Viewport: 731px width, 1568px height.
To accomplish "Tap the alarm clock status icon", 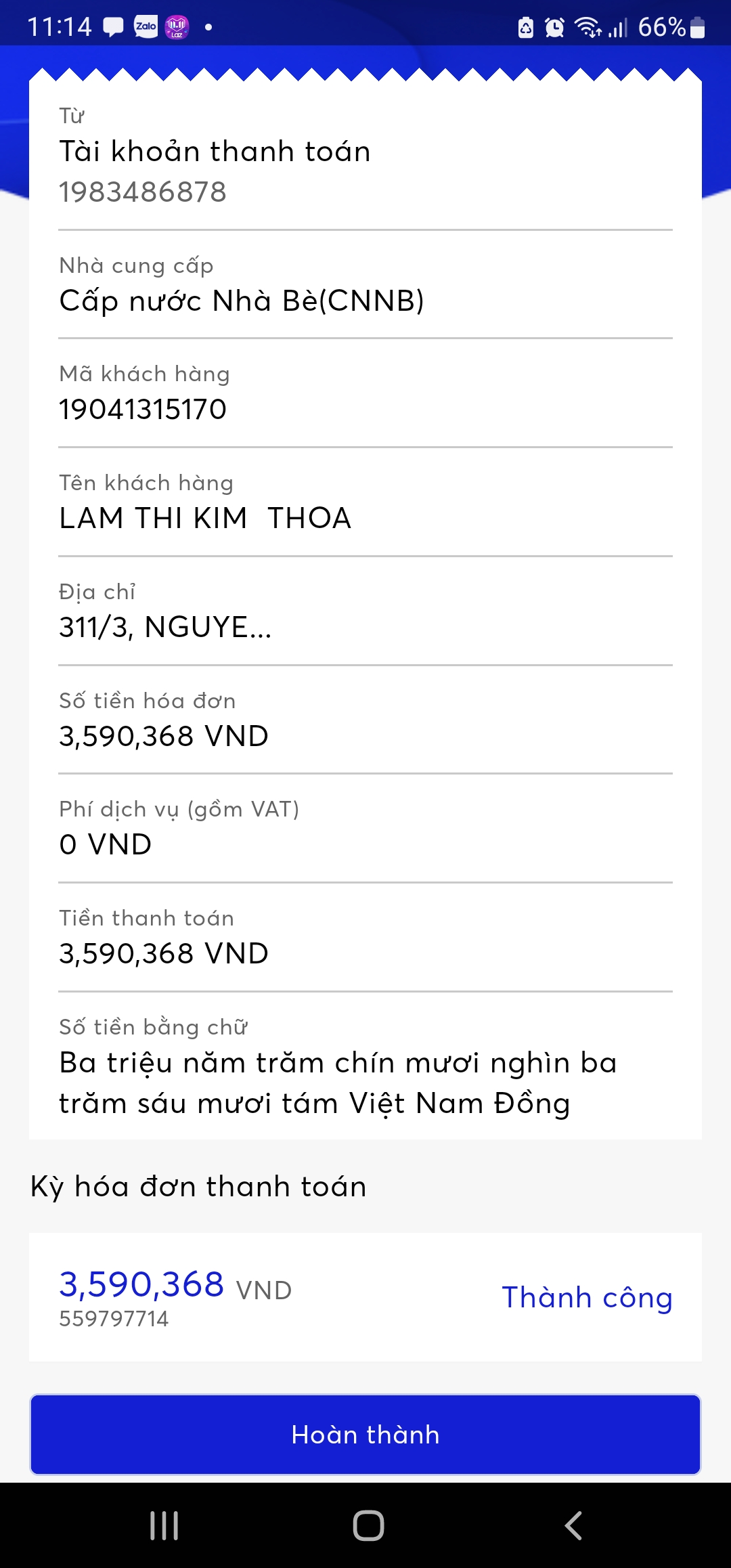I will [x=554, y=28].
